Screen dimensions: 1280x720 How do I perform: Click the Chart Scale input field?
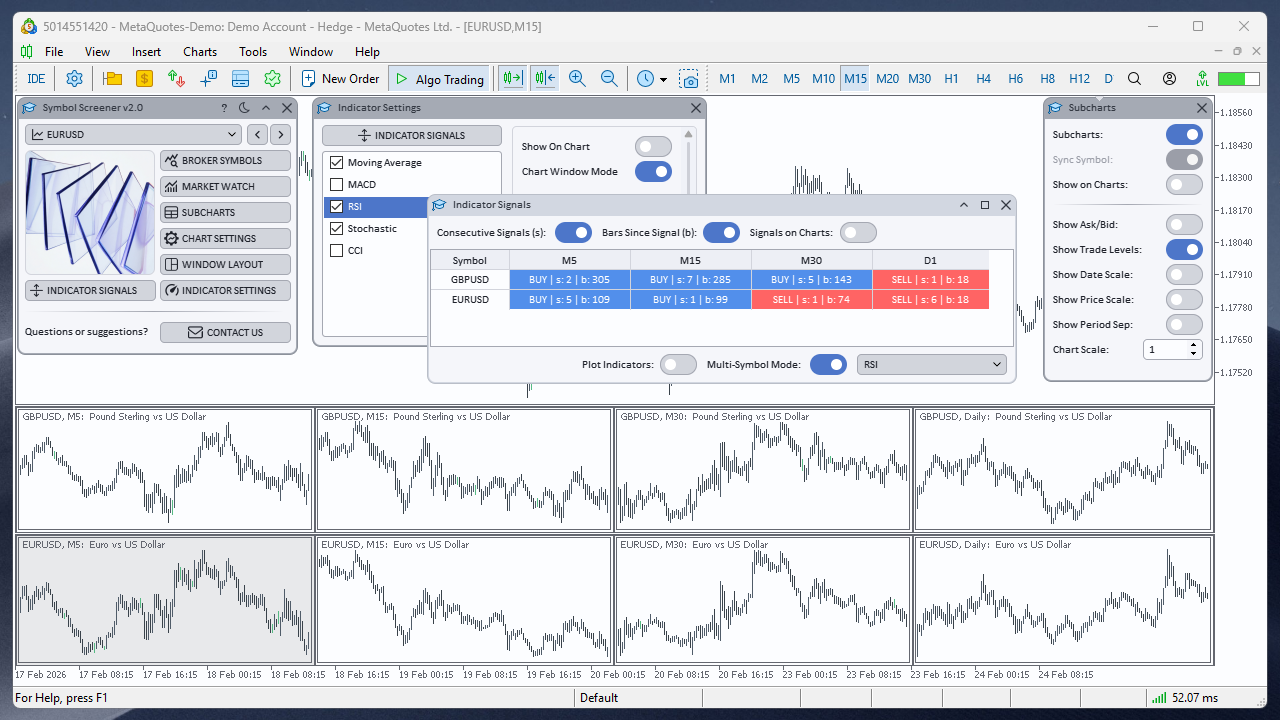point(1165,350)
